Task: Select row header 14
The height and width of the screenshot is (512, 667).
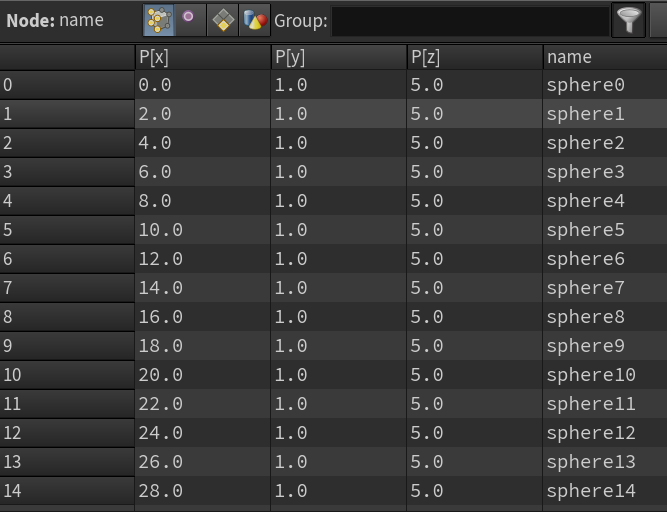Action: (67, 491)
